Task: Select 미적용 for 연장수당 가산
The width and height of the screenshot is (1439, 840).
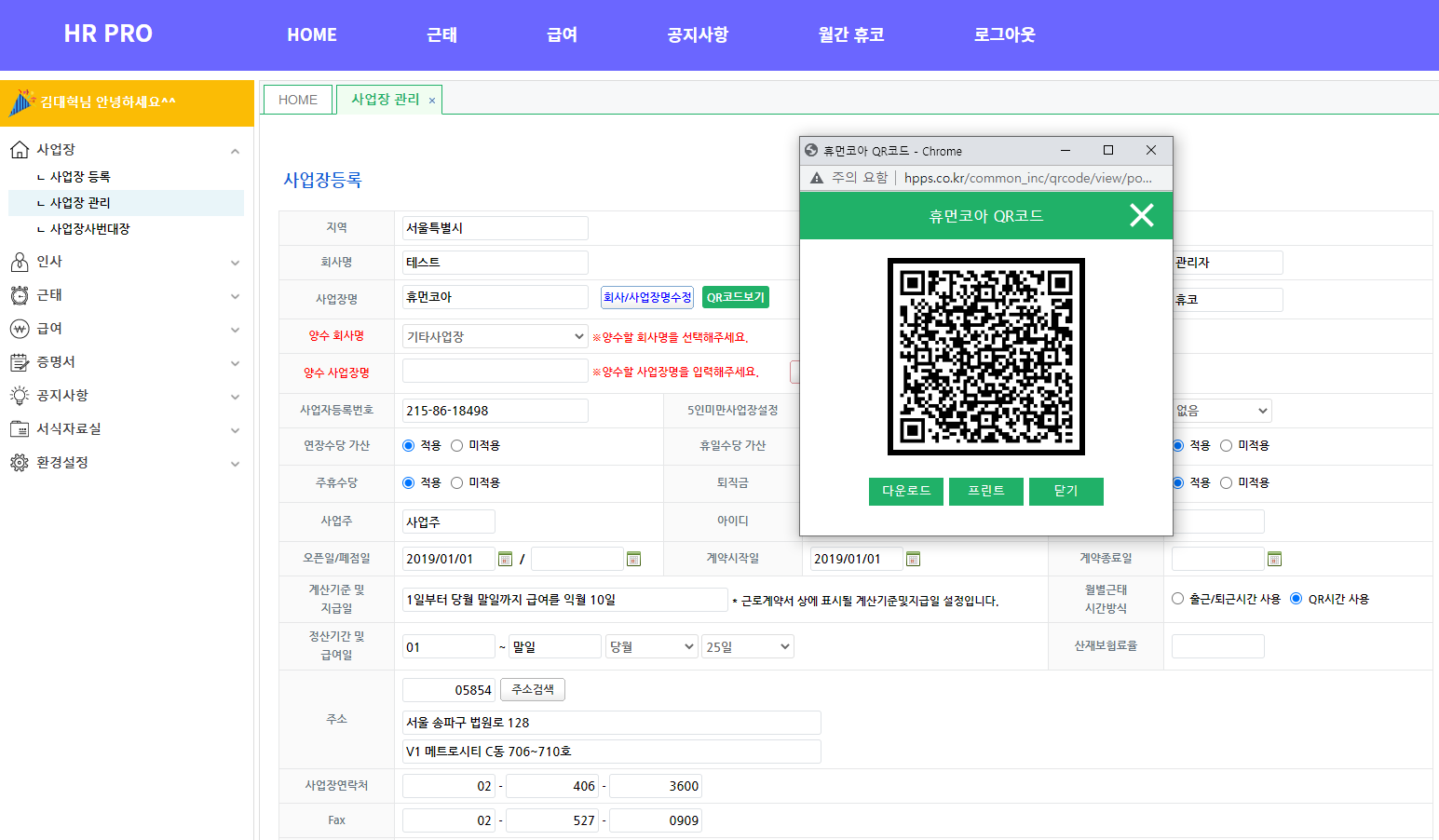Action: 456,445
